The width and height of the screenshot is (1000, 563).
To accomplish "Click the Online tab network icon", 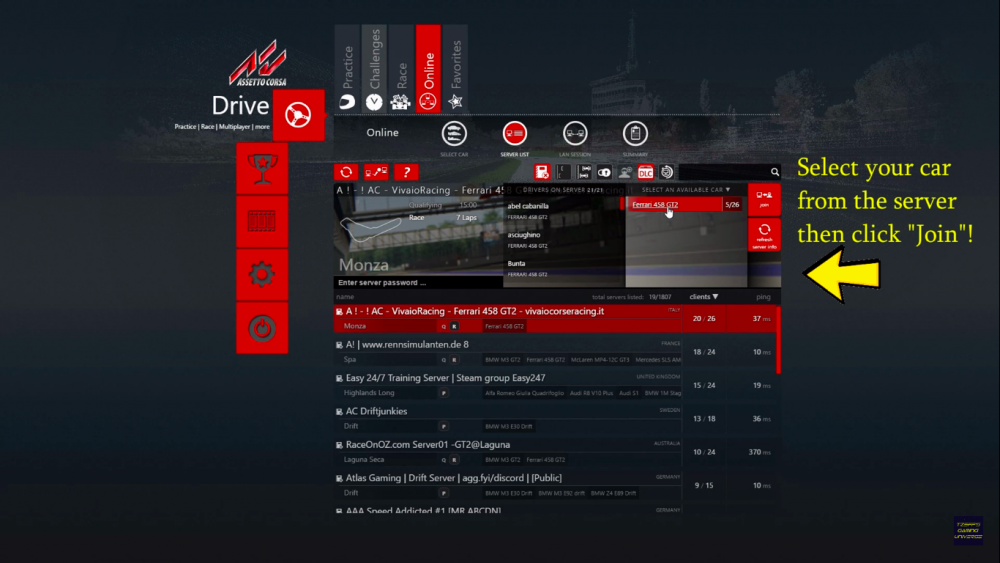I will (428, 101).
